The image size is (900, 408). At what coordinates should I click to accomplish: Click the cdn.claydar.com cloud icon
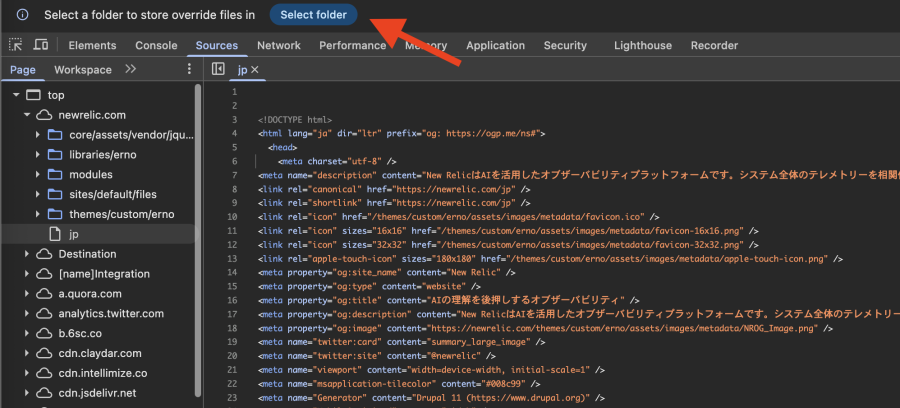[x=44, y=353]
